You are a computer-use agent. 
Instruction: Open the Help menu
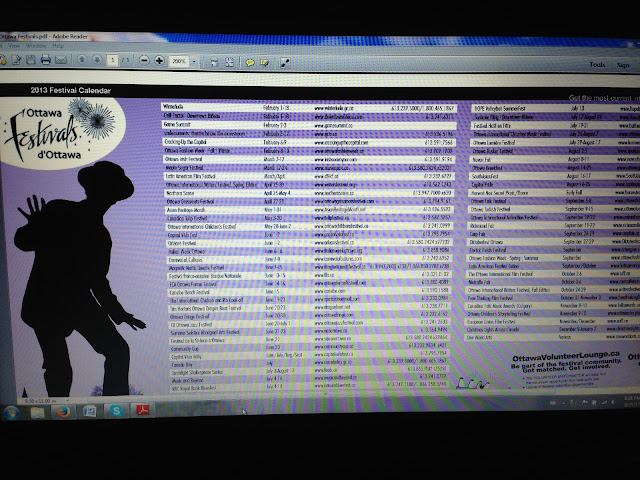tap(58, 46)
